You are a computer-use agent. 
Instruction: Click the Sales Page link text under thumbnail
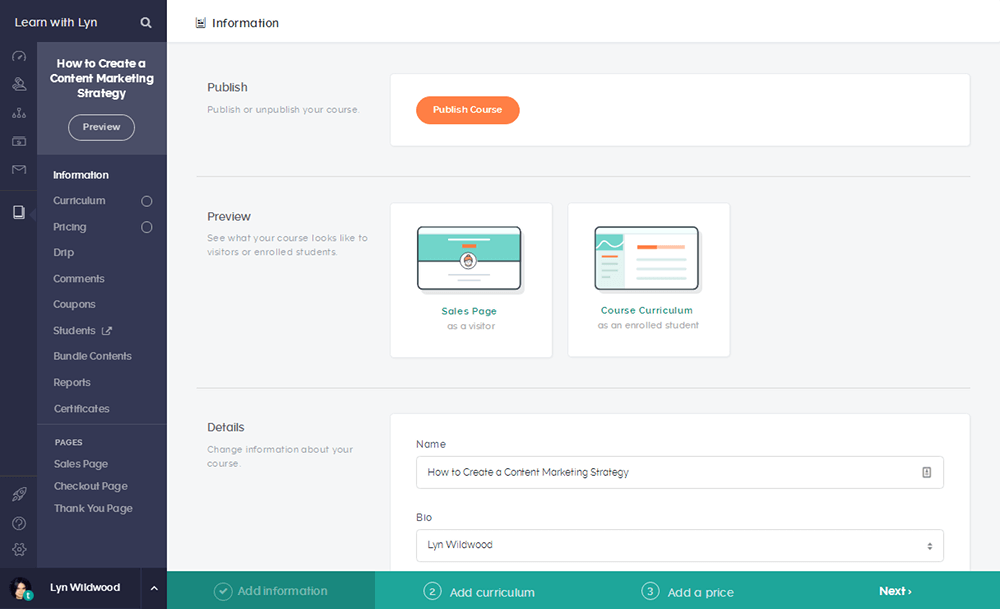click(x=469, y=311)
